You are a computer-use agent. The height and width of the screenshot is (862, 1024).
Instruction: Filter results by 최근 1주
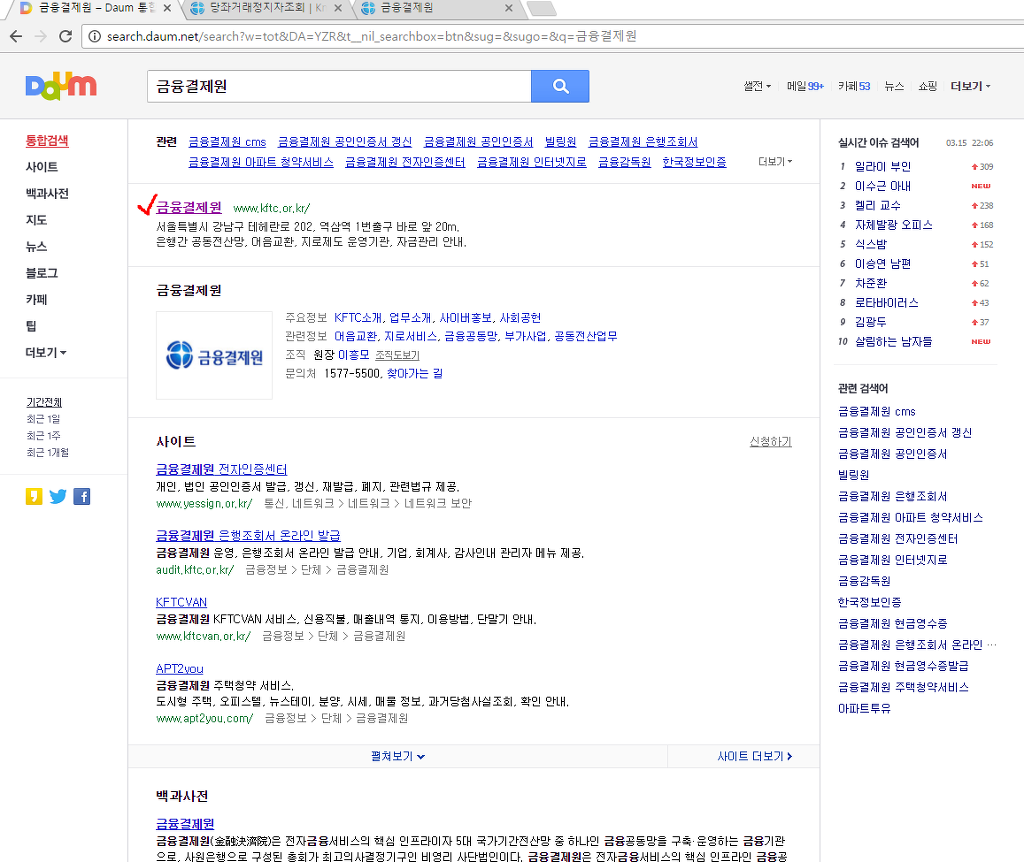pyautogui.click(x=43, y=436)
